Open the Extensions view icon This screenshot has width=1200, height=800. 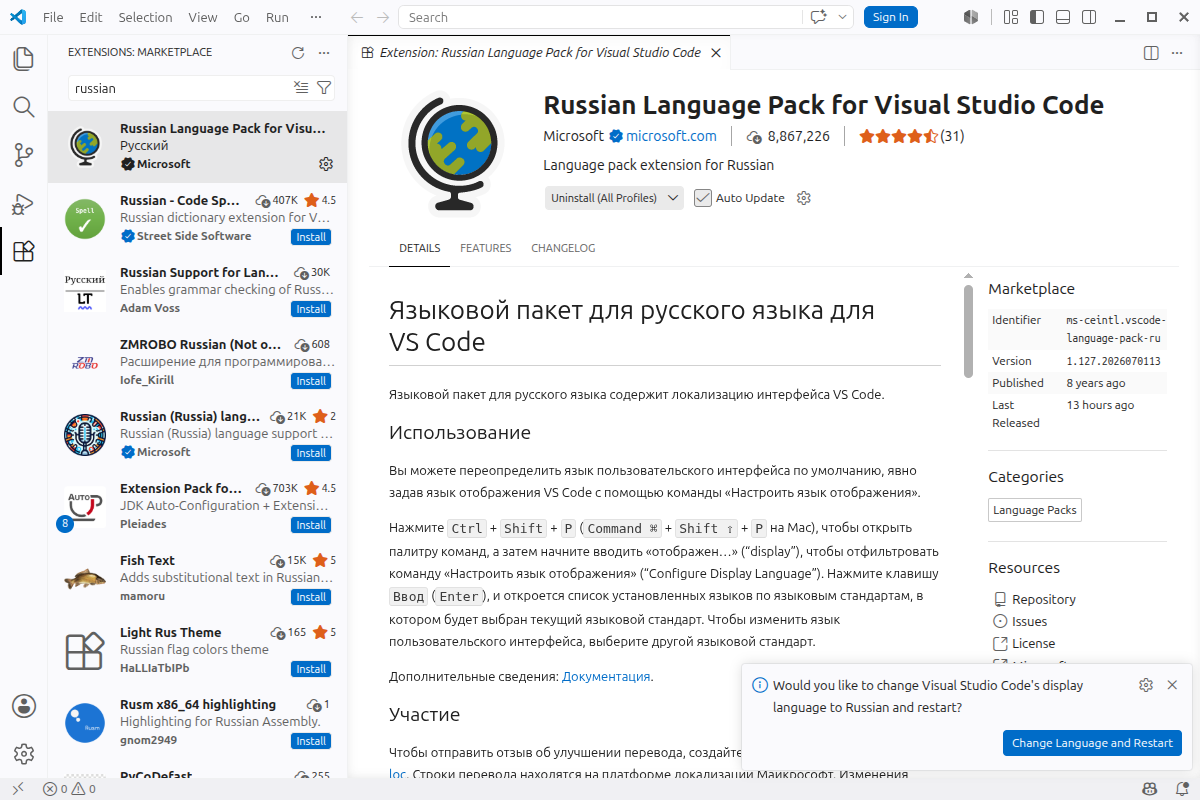(24, 251)
